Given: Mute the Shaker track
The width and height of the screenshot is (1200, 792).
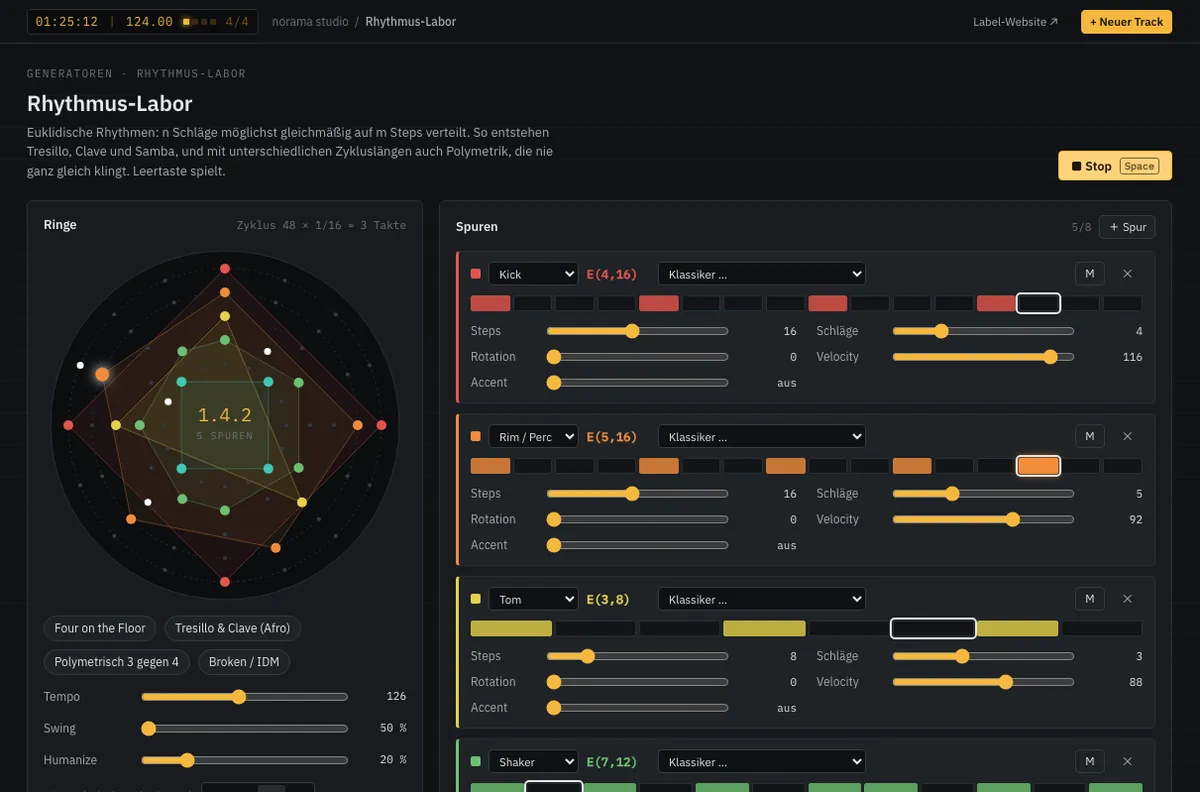Looking at the screenshot, I should (1089, 762).
